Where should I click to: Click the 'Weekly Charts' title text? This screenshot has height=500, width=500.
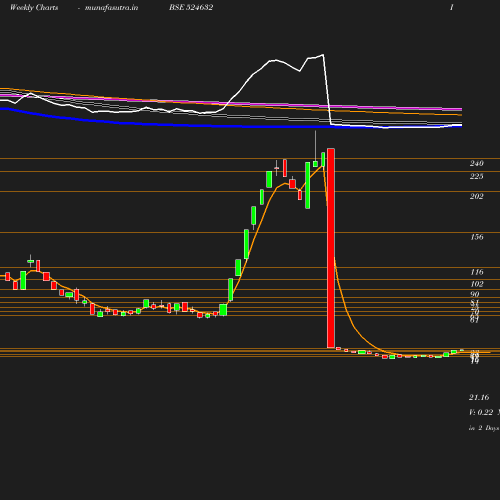tap(34, 7)
